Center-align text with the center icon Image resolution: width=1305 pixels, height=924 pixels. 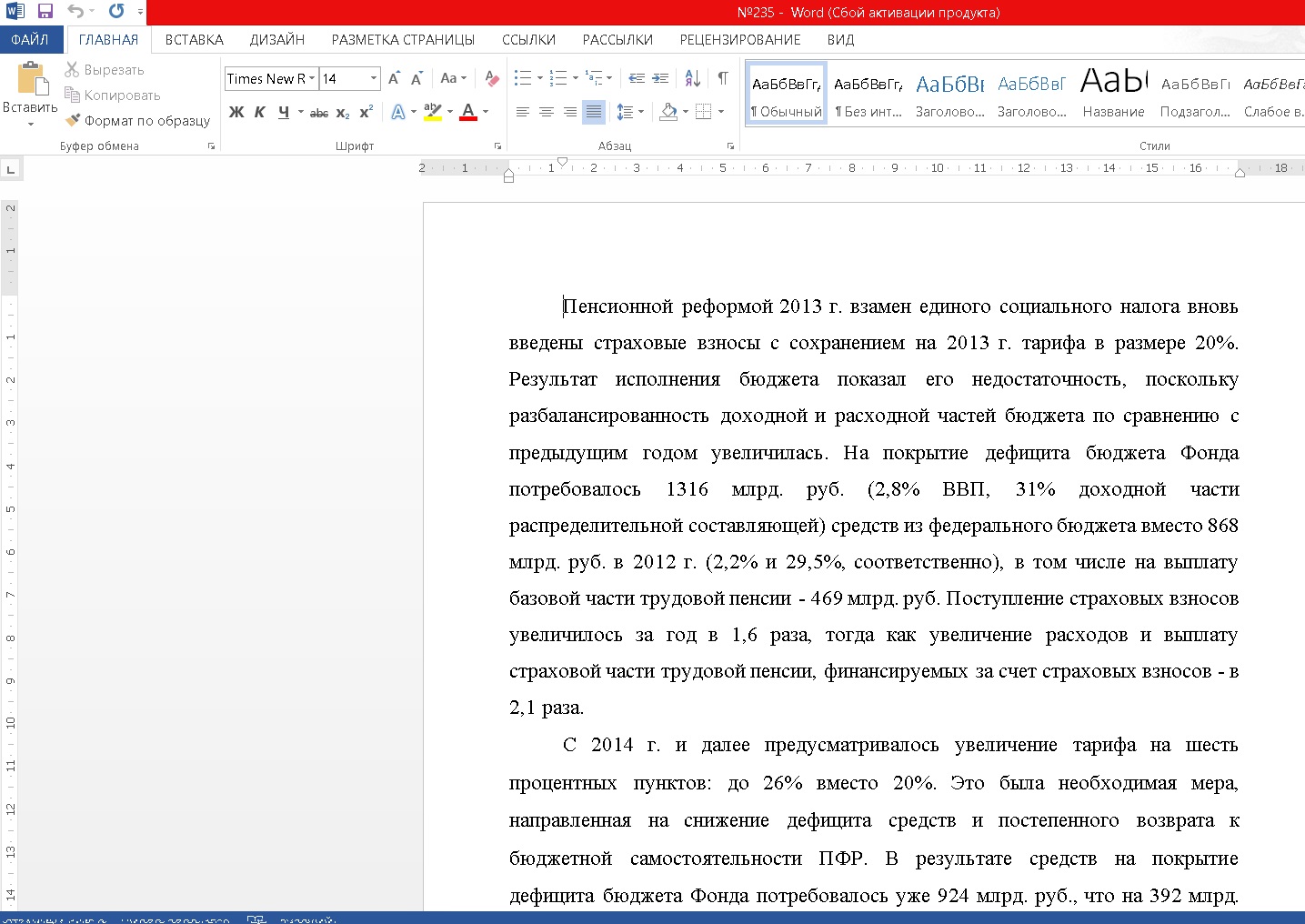pyautogui.click(x=546, y=112)
